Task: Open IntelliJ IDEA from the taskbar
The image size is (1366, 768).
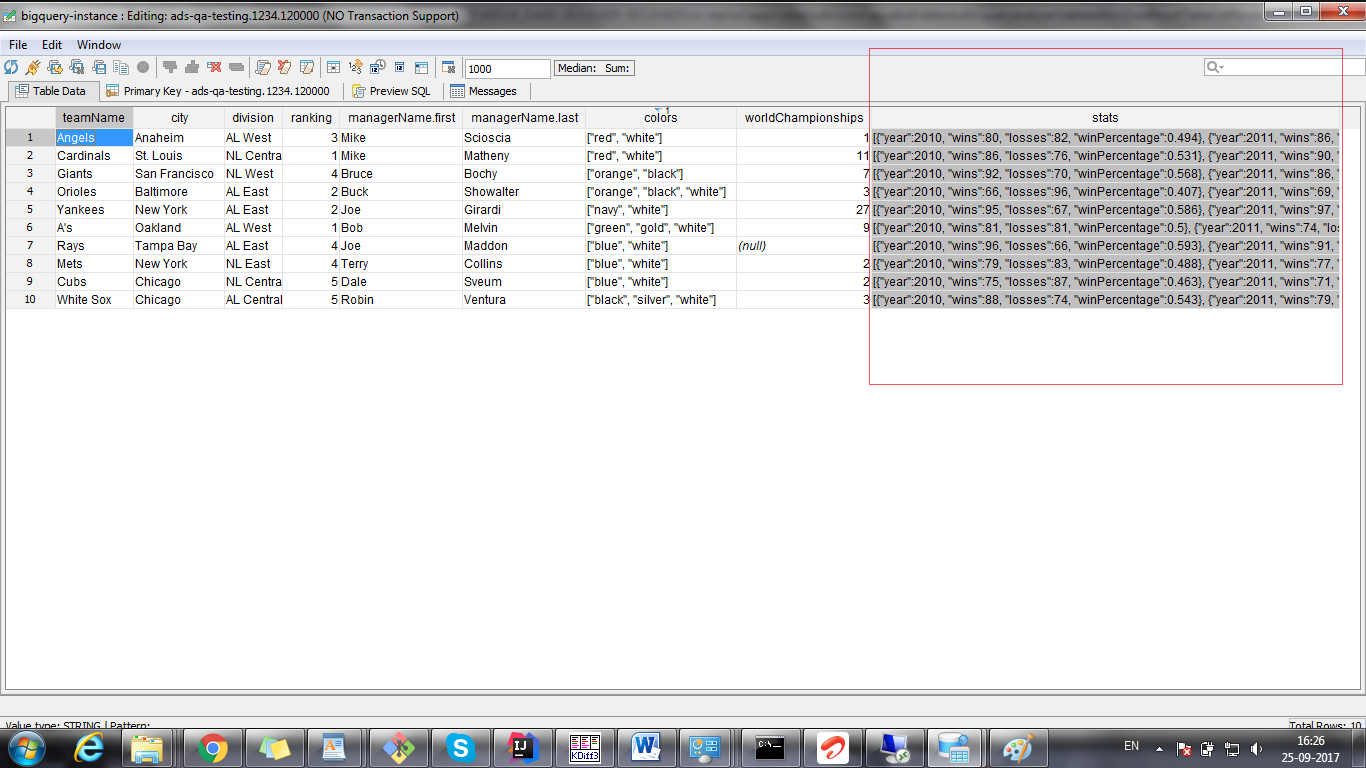Action: 522,747
